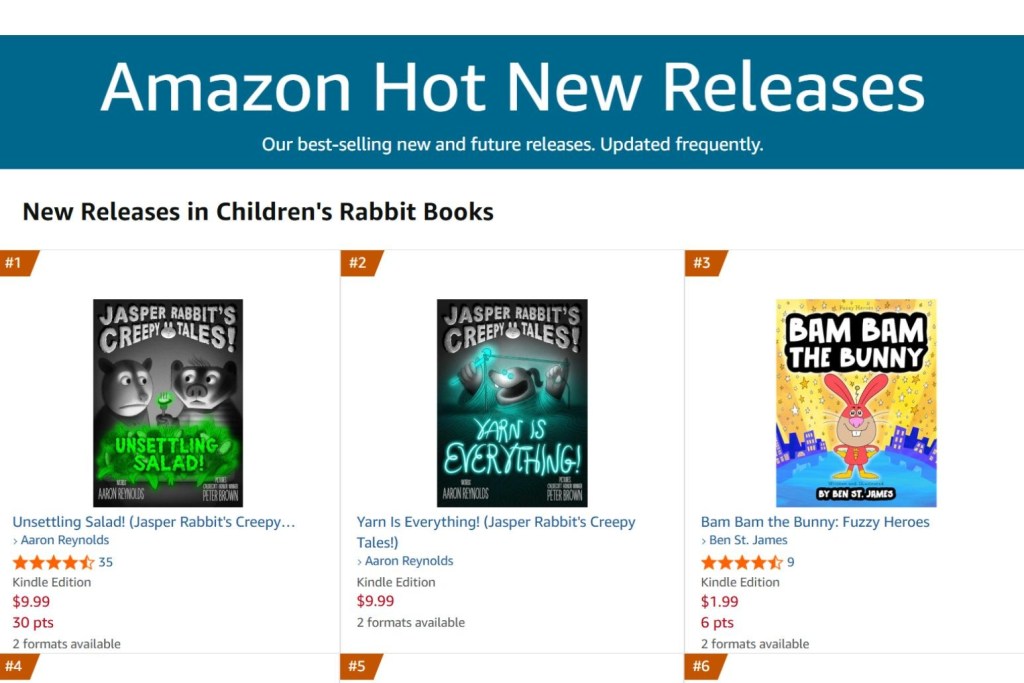This screenshot has height=683, width=1024.
Task: Open Bam Bam the Bunny cover image
Action: (x=856, y=403)
